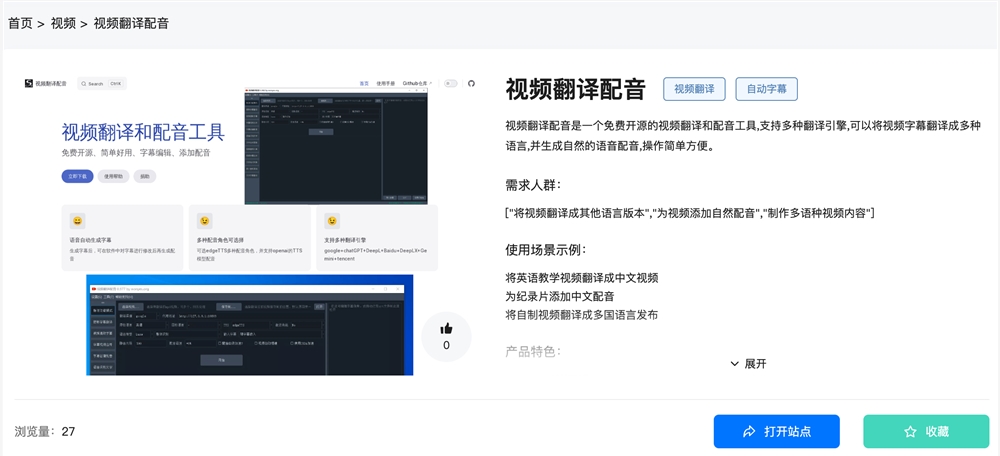Select the 自动字幕 tag
This screenshot has width=1000, height=456.
(x=767, y=89)
